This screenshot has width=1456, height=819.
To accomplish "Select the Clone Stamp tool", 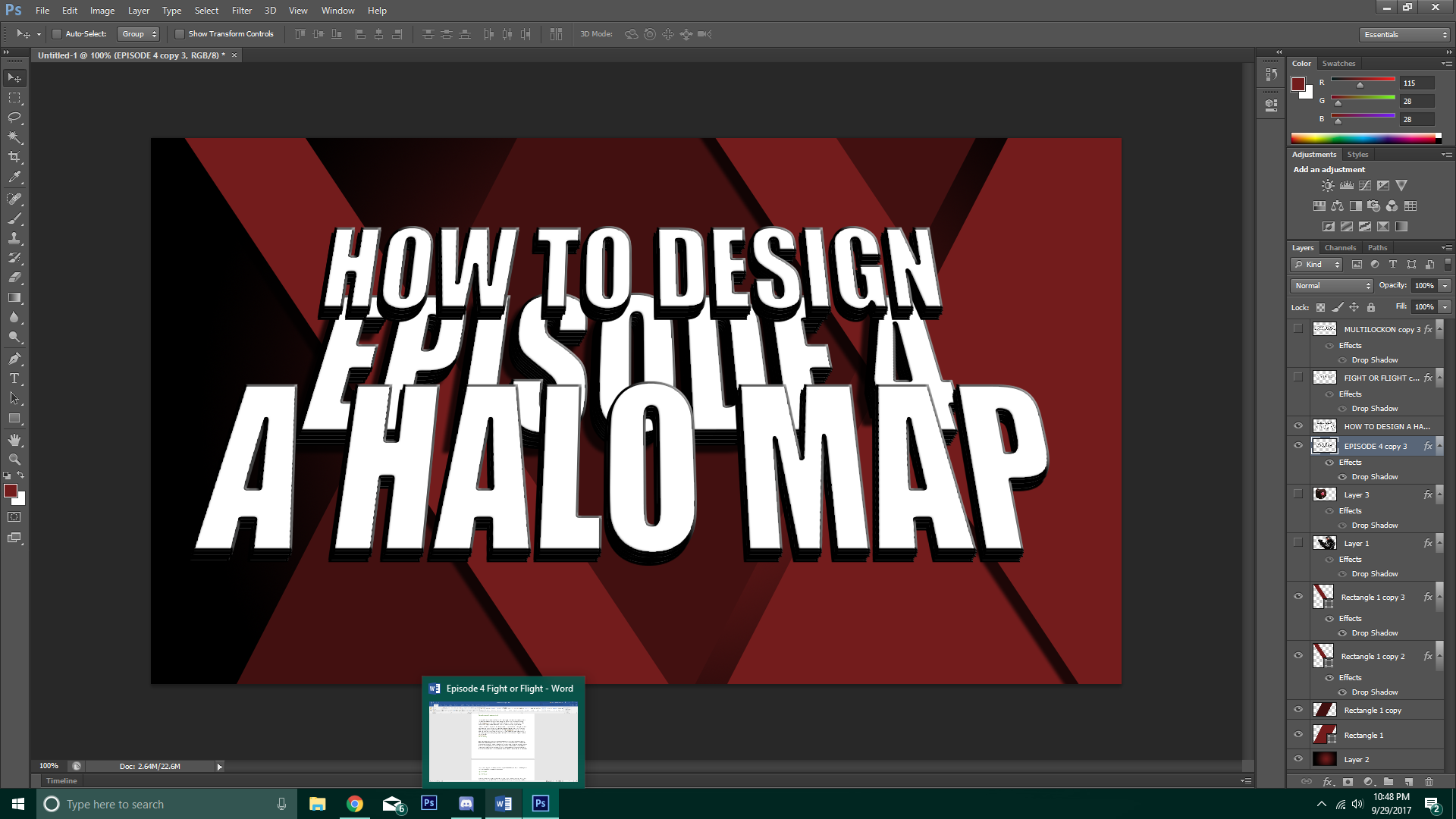I will [14, 238].
